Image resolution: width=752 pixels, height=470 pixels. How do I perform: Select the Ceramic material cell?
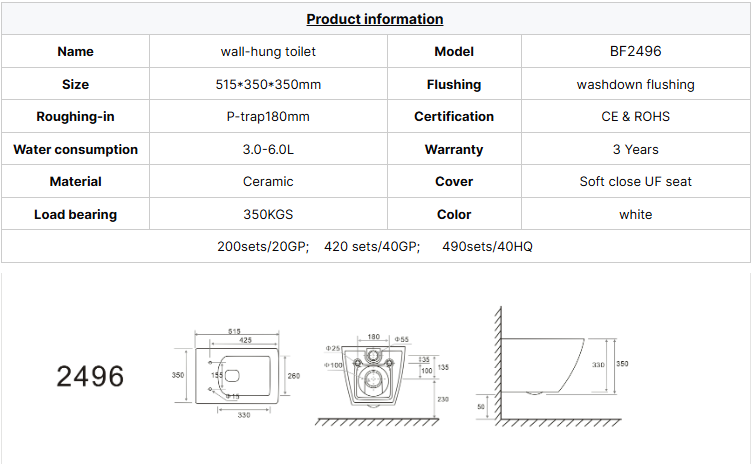268,182
